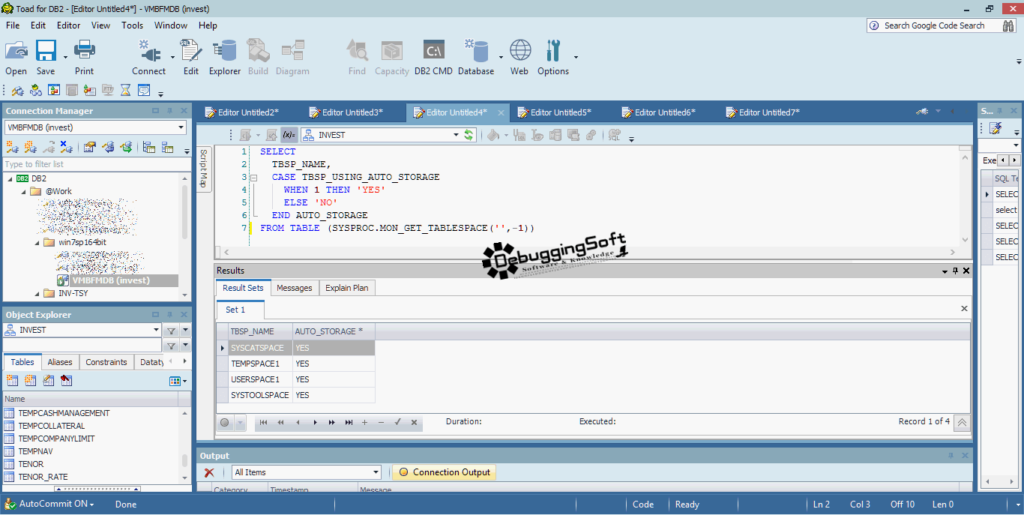Open the INVEST schema dropdown in editor toolbar

[456, 135]
